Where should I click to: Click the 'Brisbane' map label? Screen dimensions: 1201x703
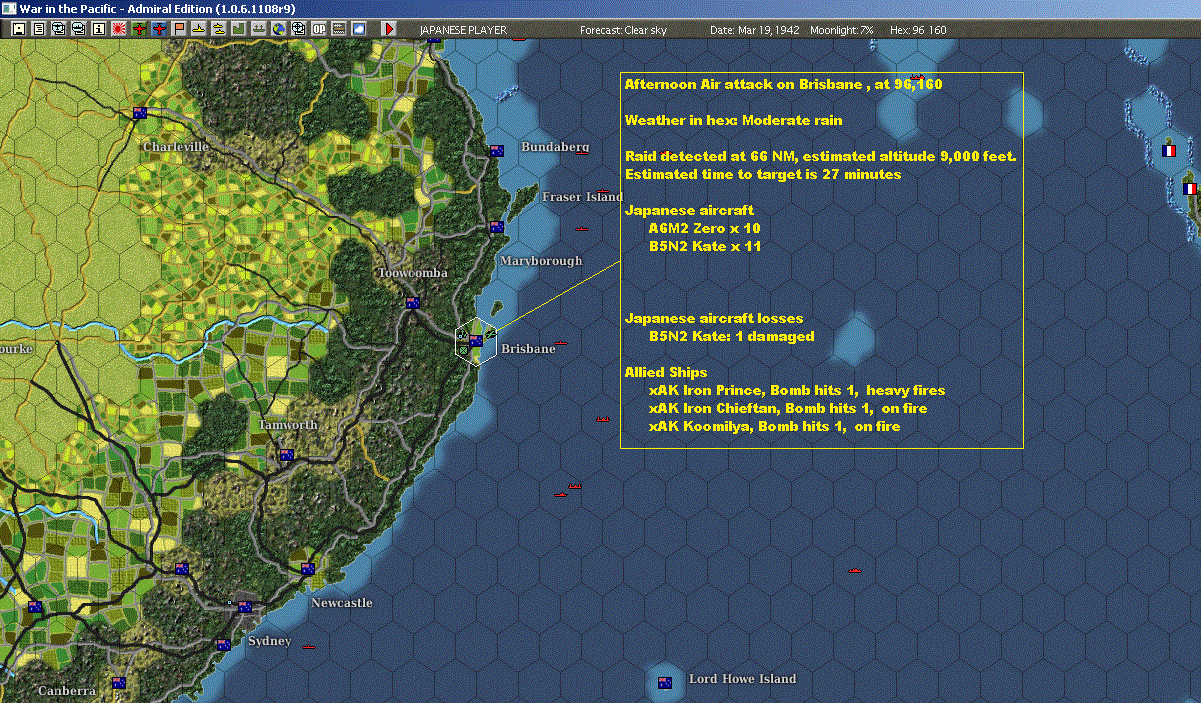click(x=527, y=349)
